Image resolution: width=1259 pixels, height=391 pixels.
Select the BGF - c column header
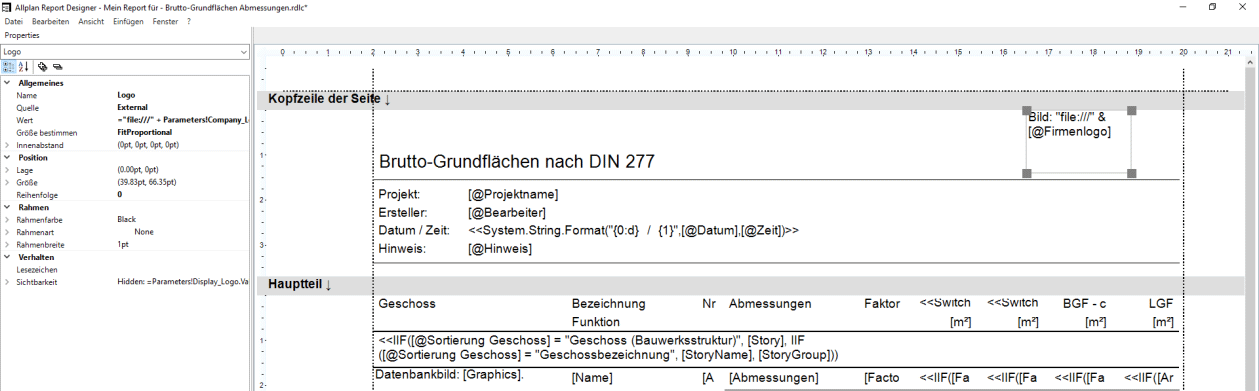pyautogui.click(x=1085, y=303)
